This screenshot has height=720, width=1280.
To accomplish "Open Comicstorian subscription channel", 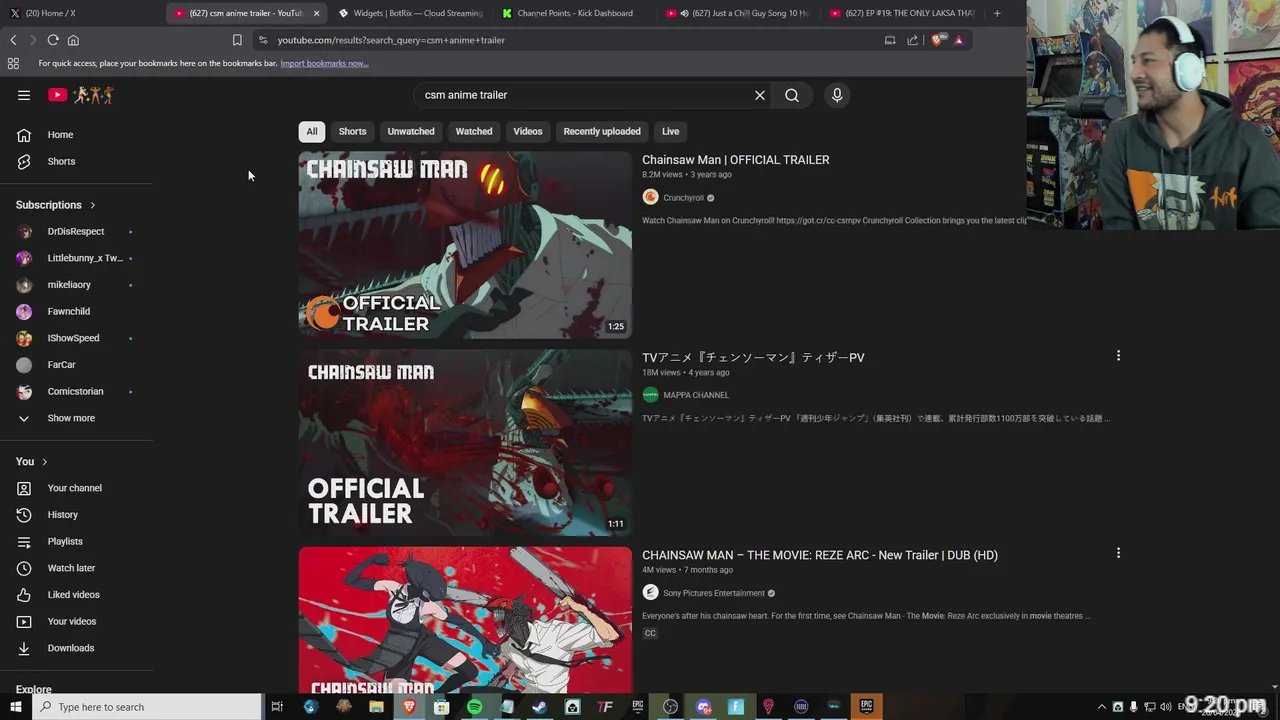I will pyautogui.click(x=76, y=391).
